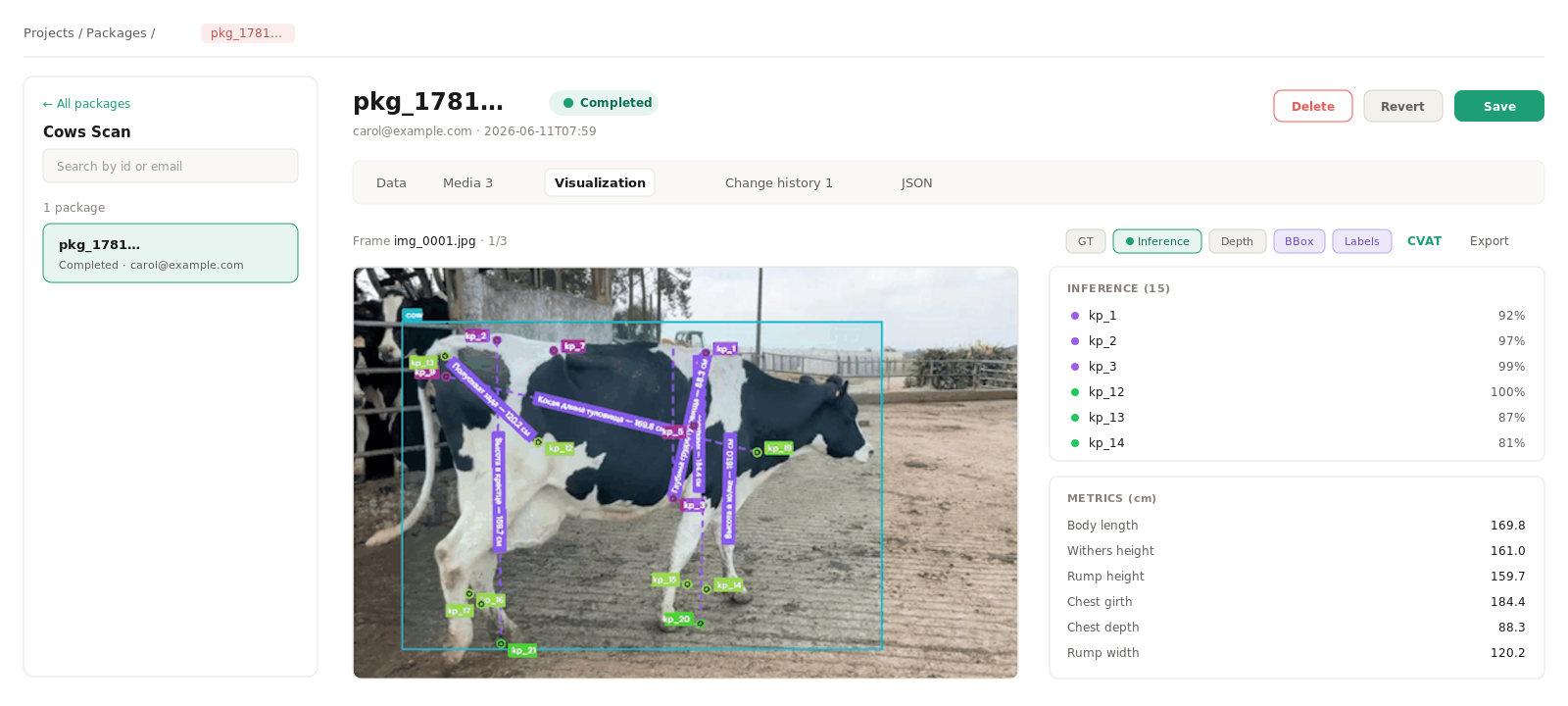
Task: Click the Revert button
Action: (x=1402, y=106)
